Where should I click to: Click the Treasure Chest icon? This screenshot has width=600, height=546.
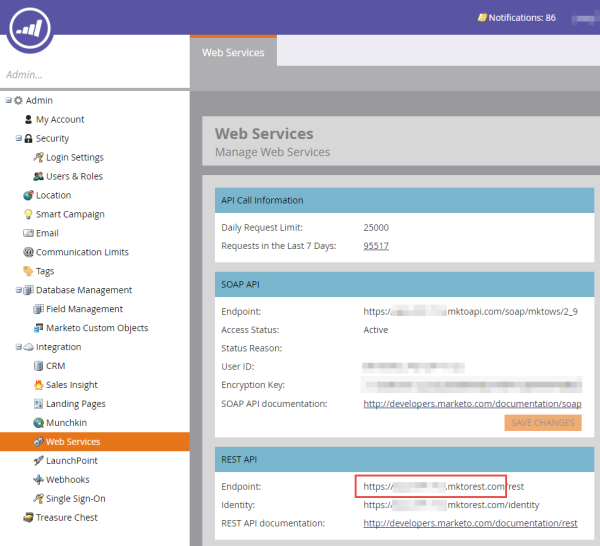28,517
